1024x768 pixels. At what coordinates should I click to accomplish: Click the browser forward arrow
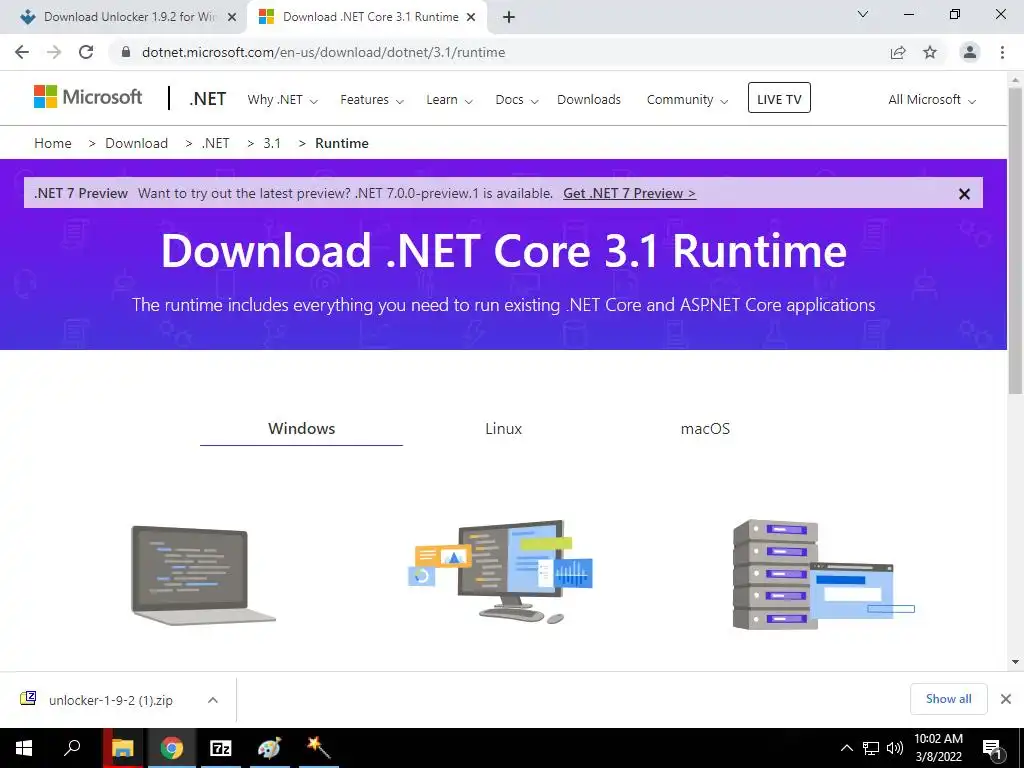click(x=54, y=52)
